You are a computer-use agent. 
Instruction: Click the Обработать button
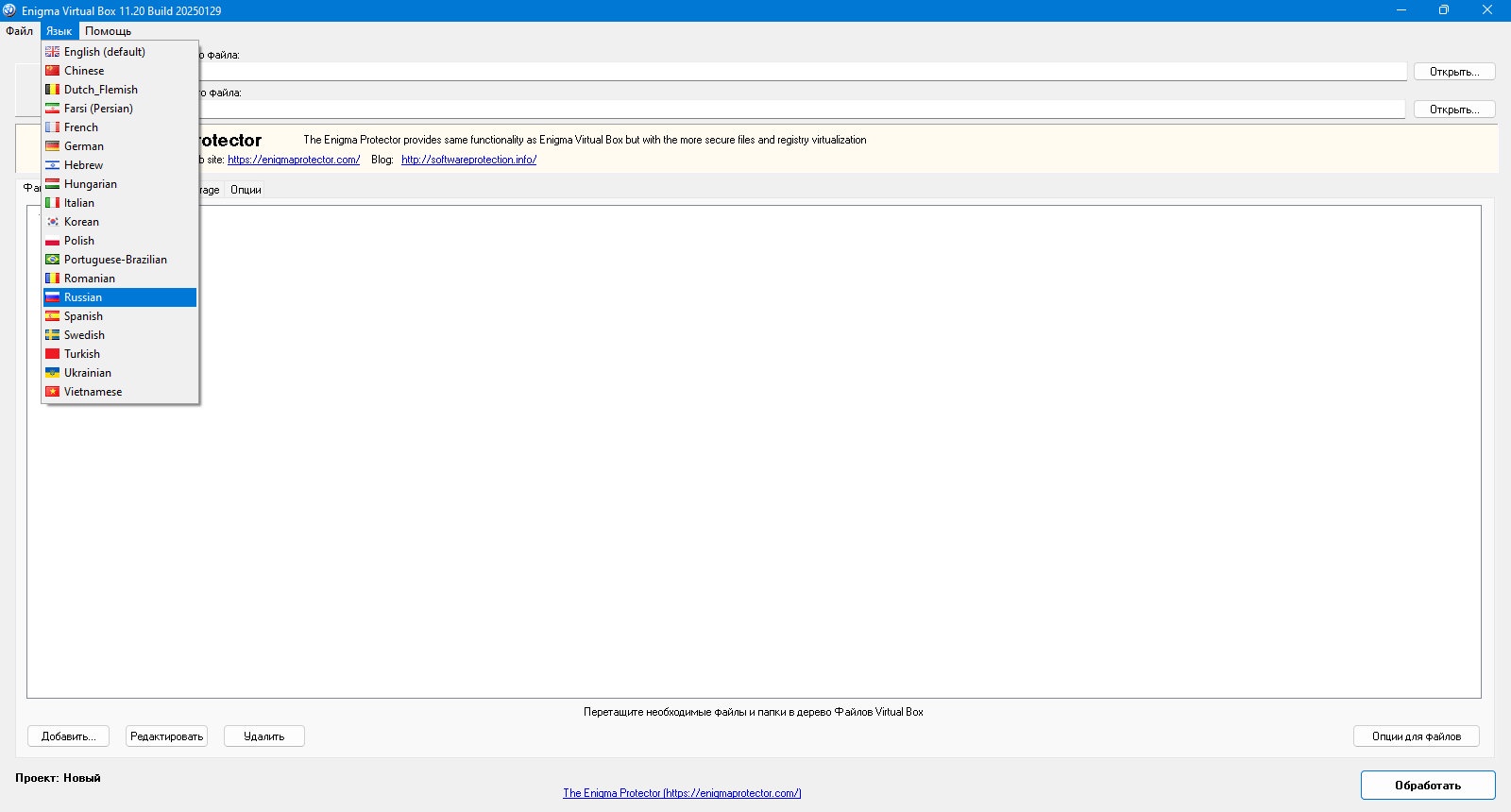[1428, 786]
